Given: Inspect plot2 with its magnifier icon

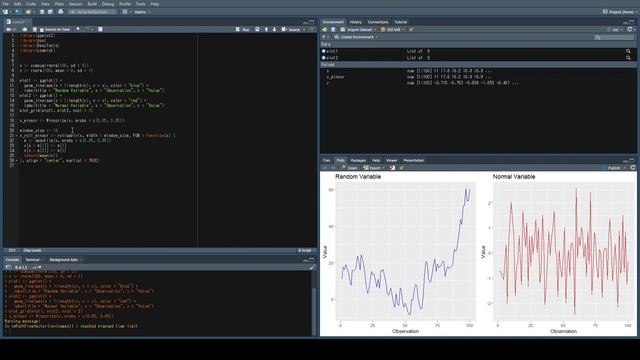Looking at the screenshot, I should pos(628,58).
